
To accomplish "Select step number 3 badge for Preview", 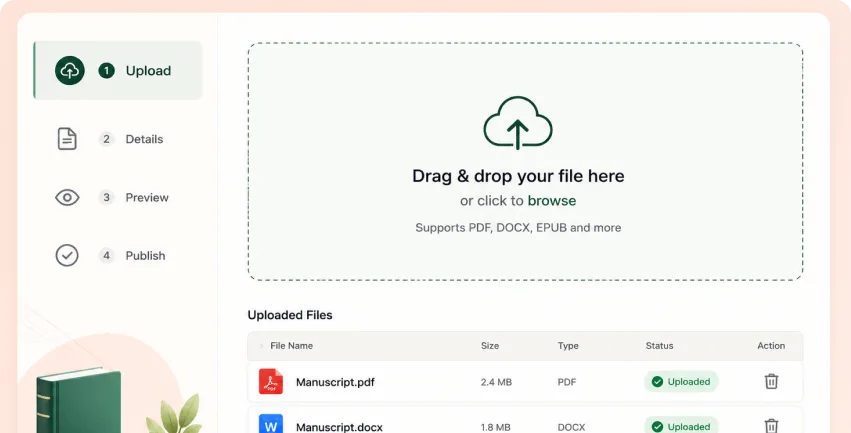I will (106, 198).
